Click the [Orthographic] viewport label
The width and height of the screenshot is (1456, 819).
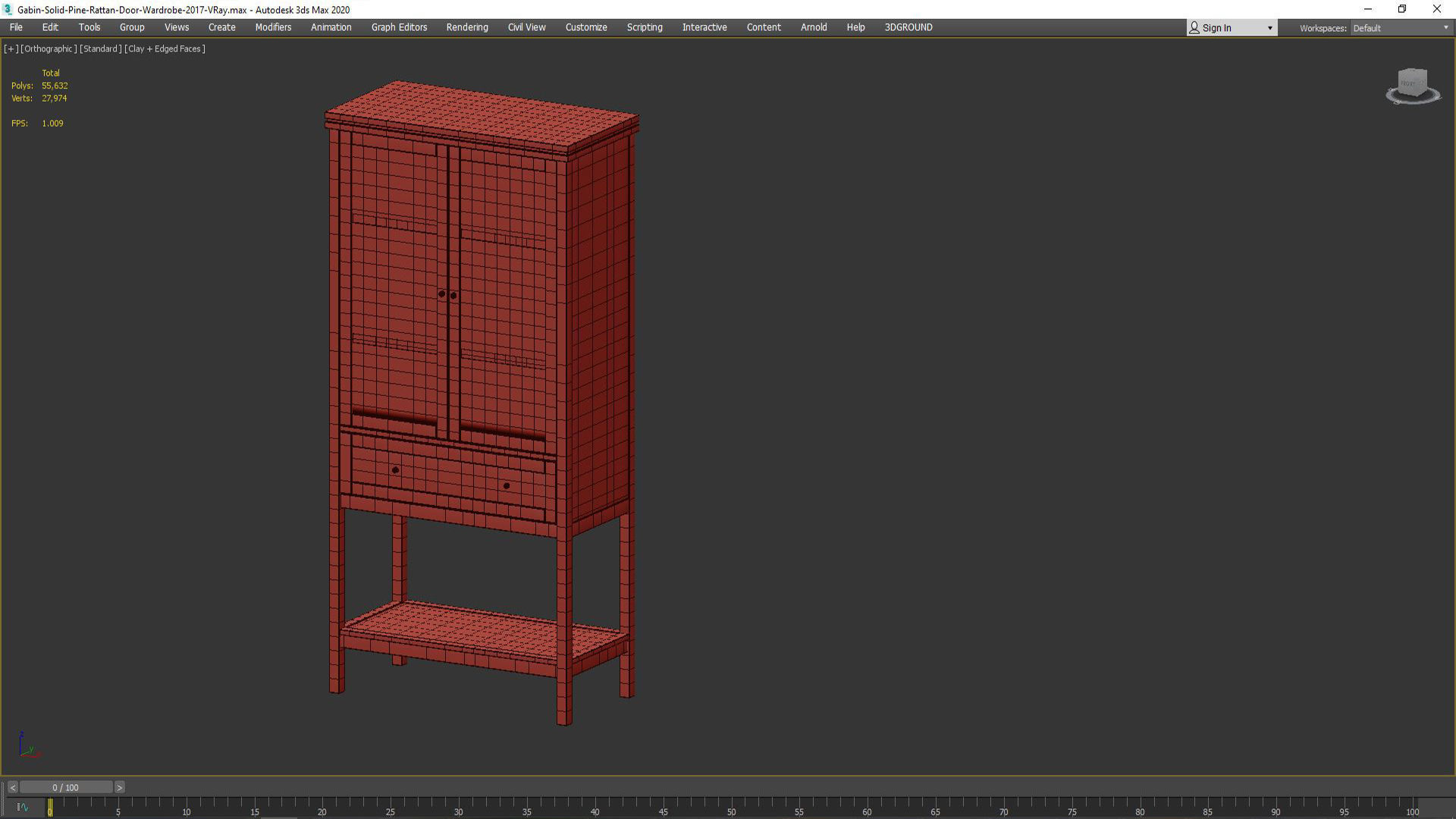[x=49, y=49]
